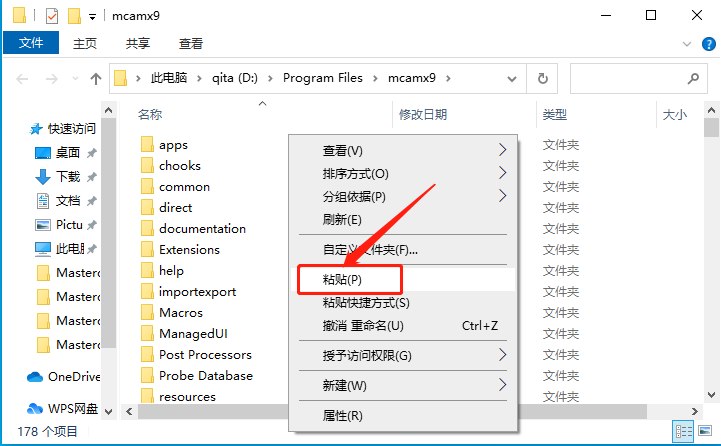Screen dimensions: 721x446
Task: Expand the ribbon chevron
Action: pos(687,44)
